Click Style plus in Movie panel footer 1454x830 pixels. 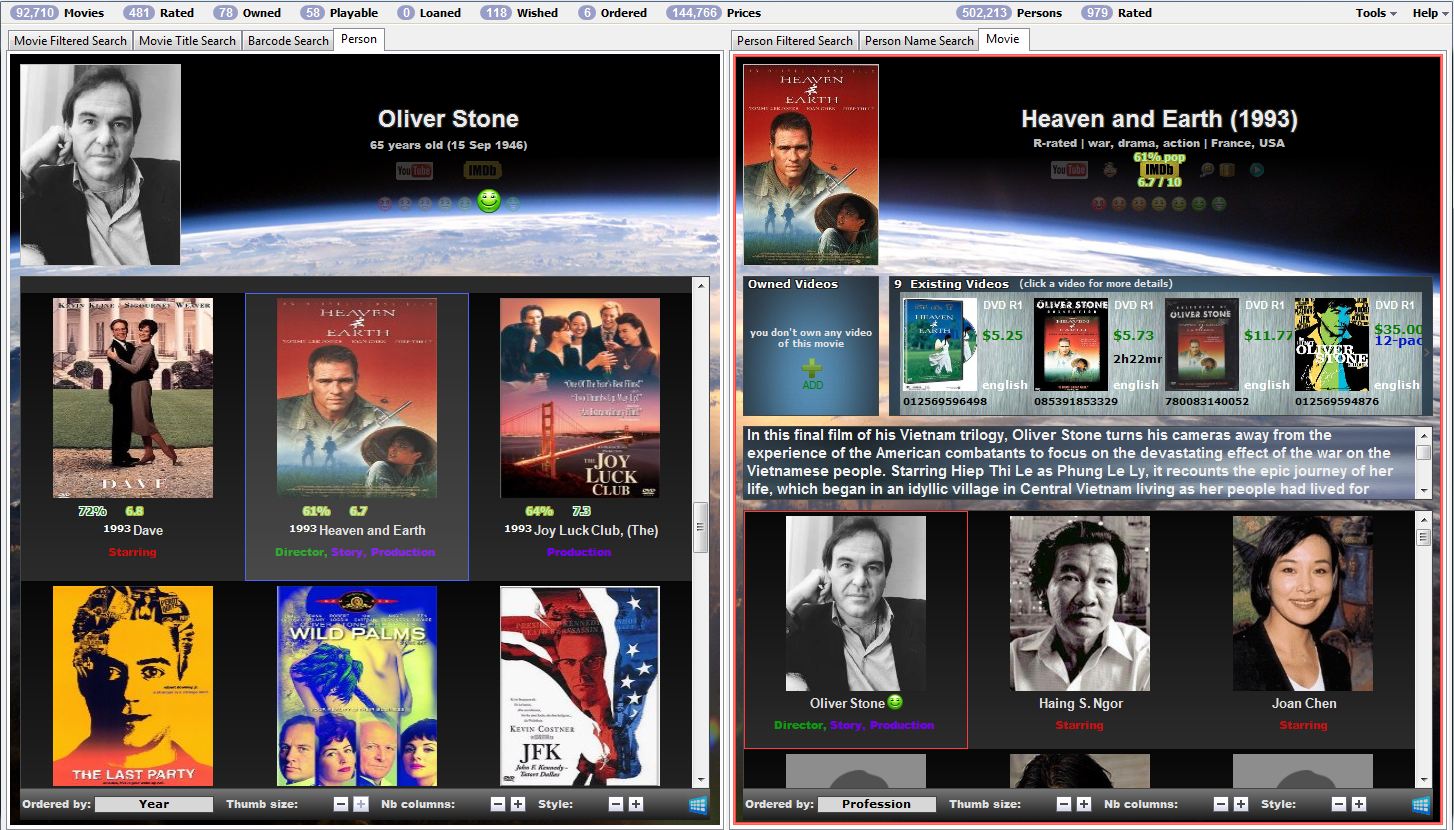(x=1359, y=804)
